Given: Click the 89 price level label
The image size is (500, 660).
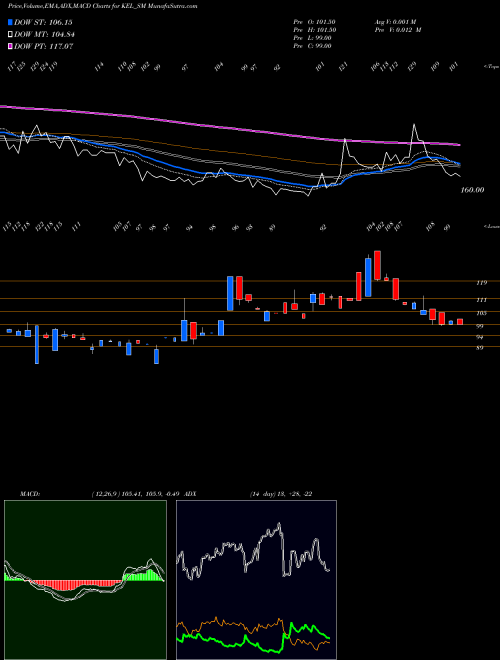Looking at the screenshot, I should 480,348.
